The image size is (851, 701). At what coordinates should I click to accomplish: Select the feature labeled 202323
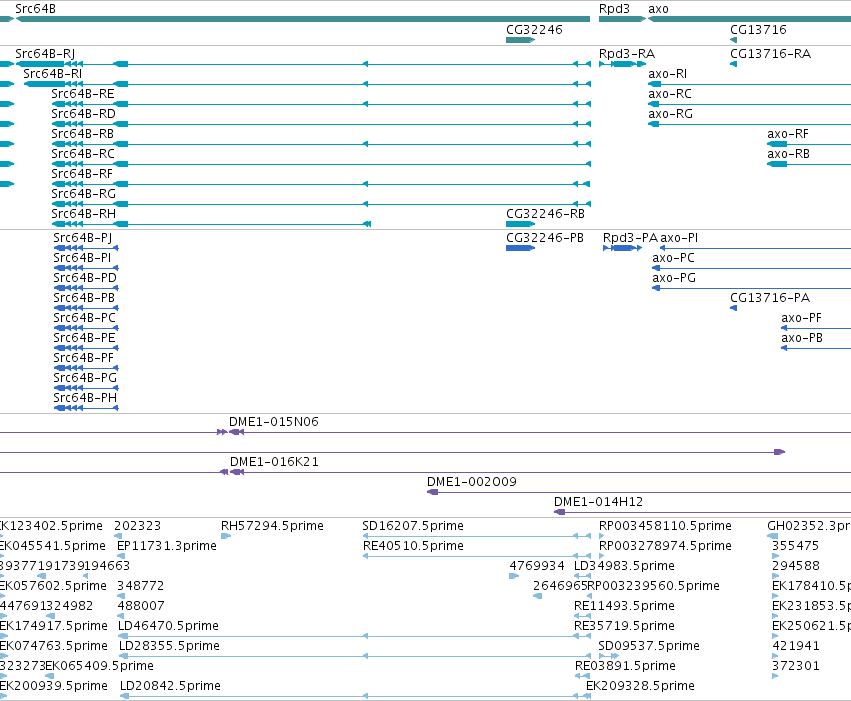coord(137,526)
